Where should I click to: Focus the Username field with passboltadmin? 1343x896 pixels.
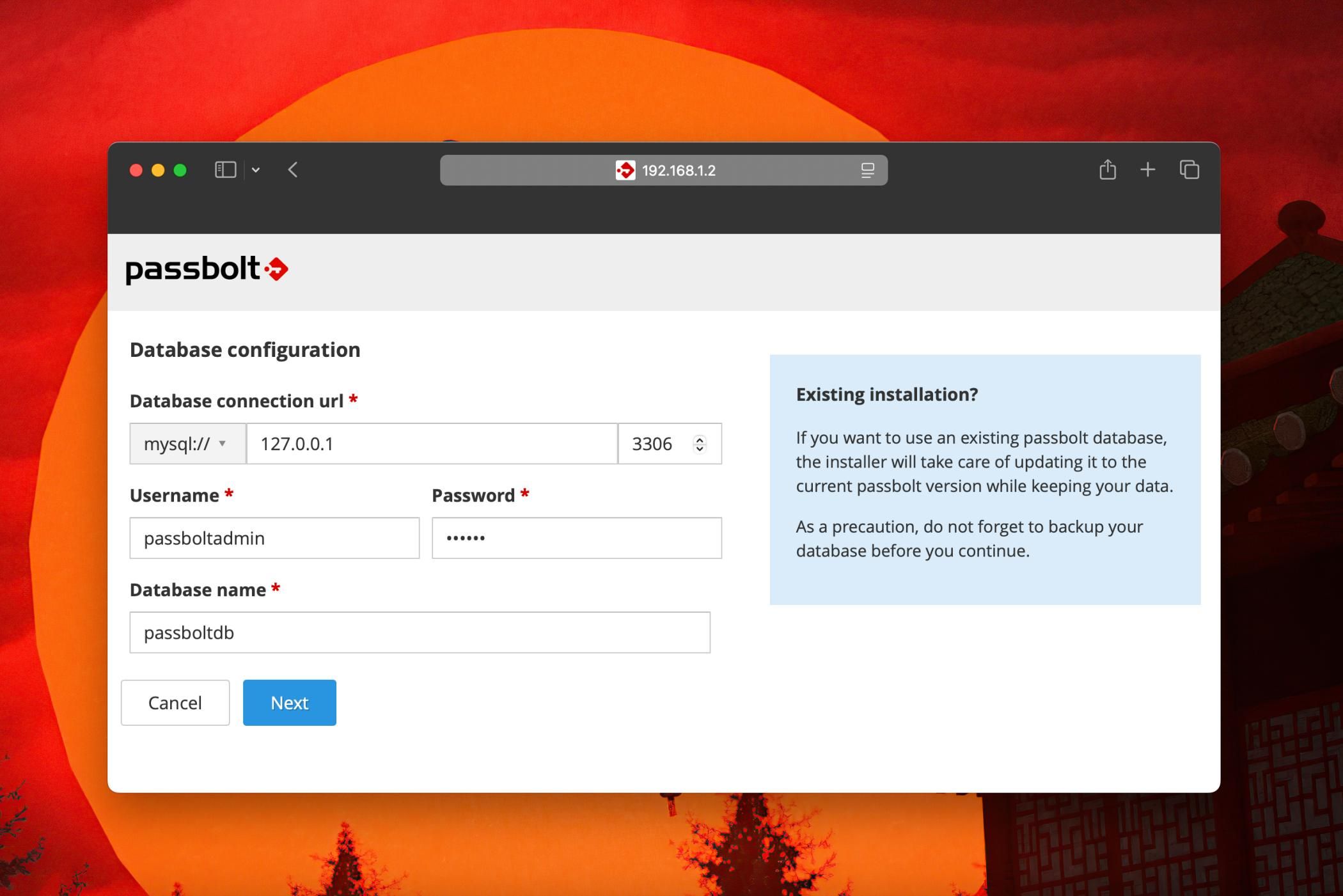point(274,538)
